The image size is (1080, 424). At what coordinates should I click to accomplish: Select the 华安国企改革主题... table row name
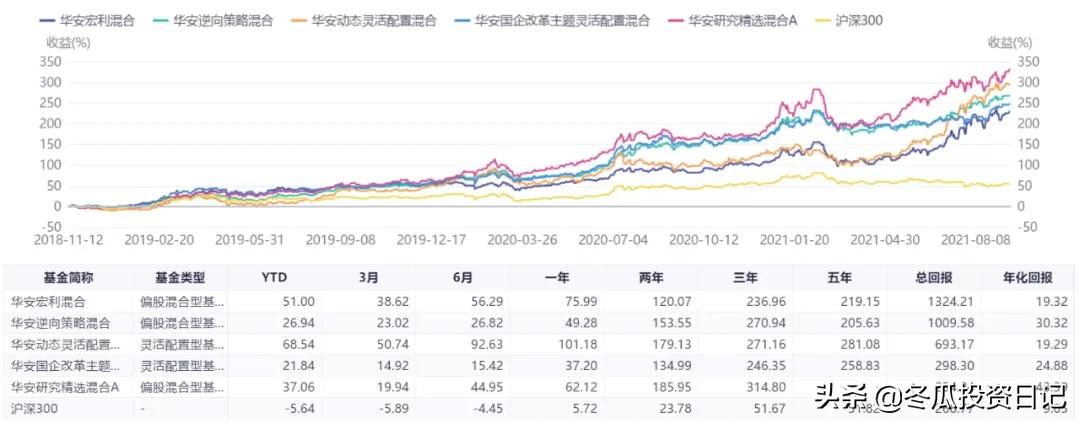point(63,365)
